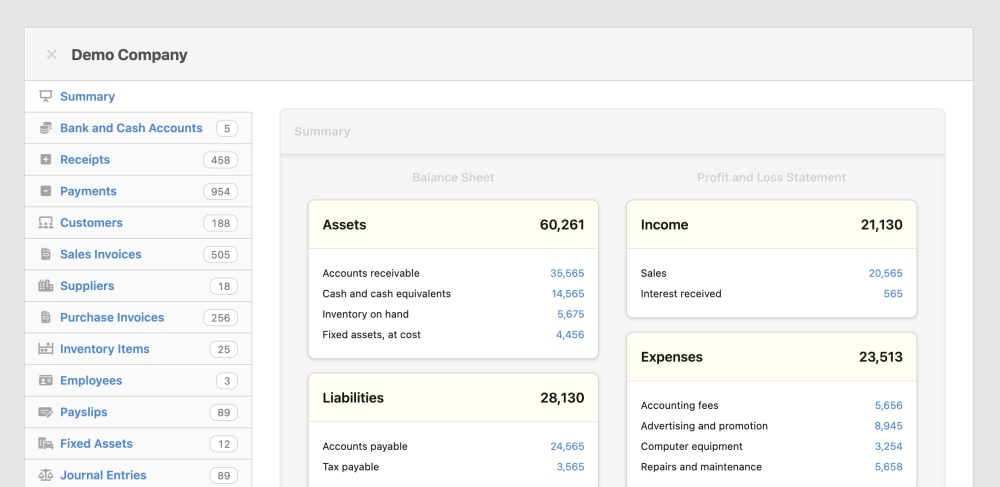Click the Suppliers building icon
This screenshot has height=487, width=1000.
click(45, 286)
